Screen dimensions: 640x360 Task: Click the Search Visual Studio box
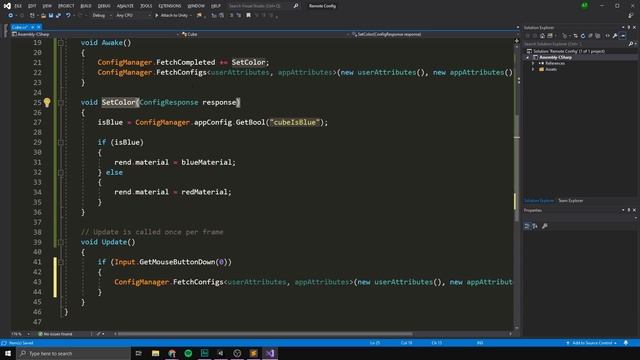263,6
